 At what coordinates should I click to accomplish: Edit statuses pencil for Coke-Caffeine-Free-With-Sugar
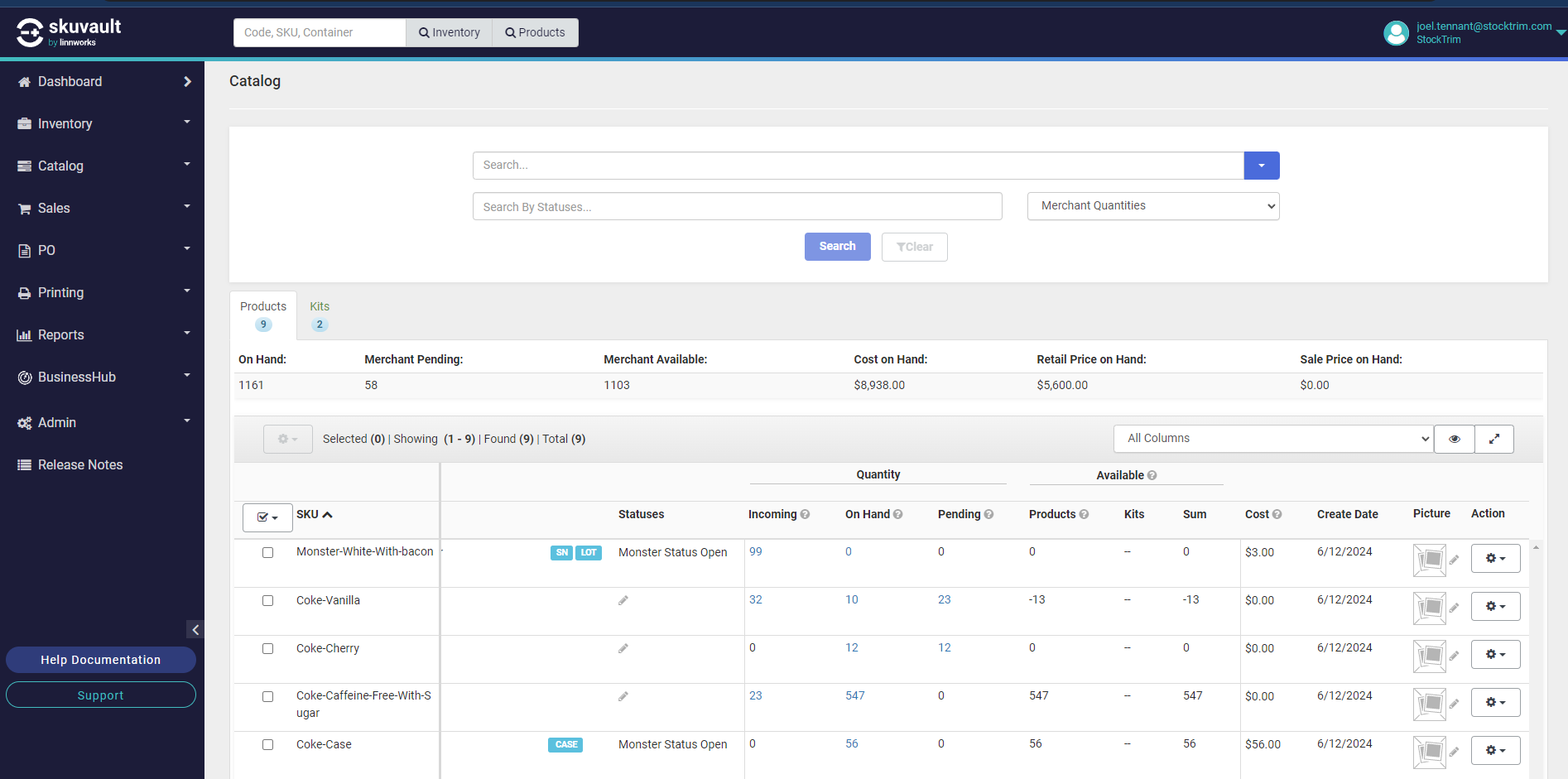click(623, 696)
